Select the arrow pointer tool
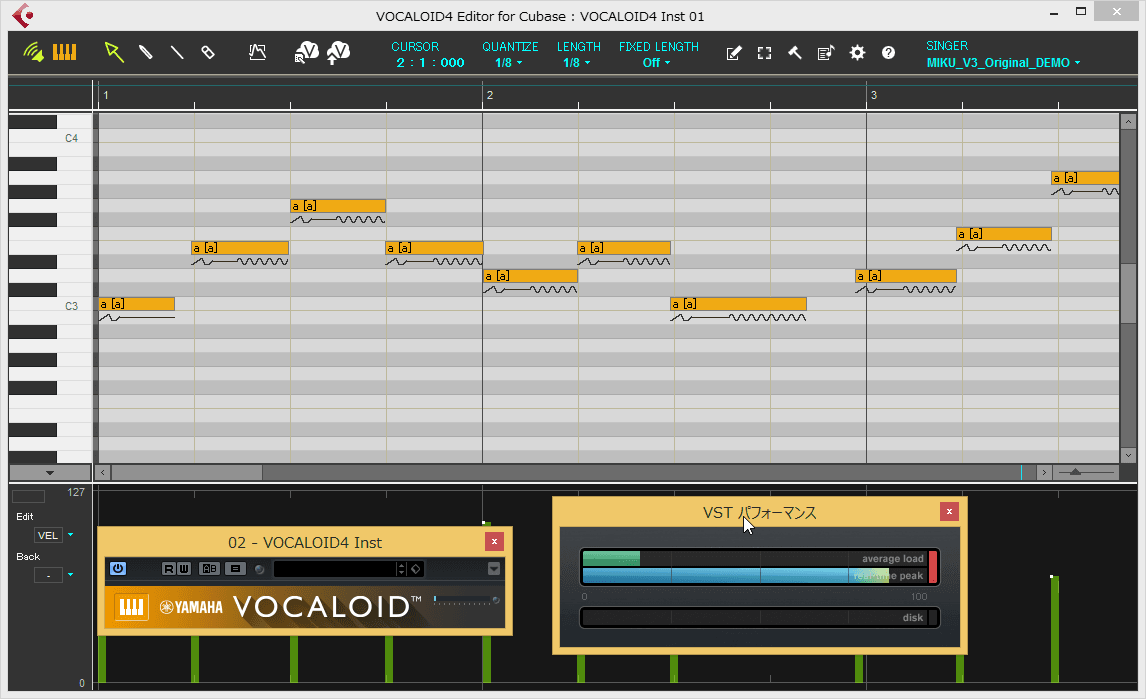The height and width of the screenshot is (699, 1146). (x=113, y=52)
